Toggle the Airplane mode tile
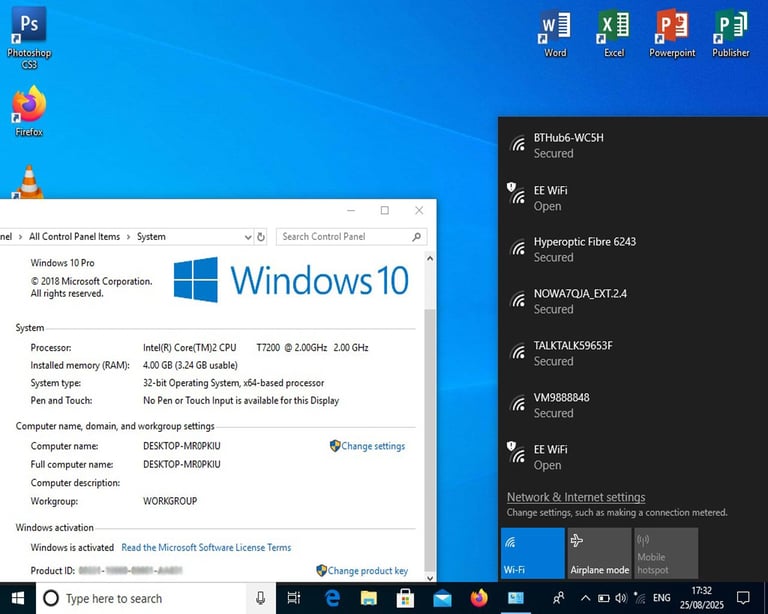 point(600,553)
